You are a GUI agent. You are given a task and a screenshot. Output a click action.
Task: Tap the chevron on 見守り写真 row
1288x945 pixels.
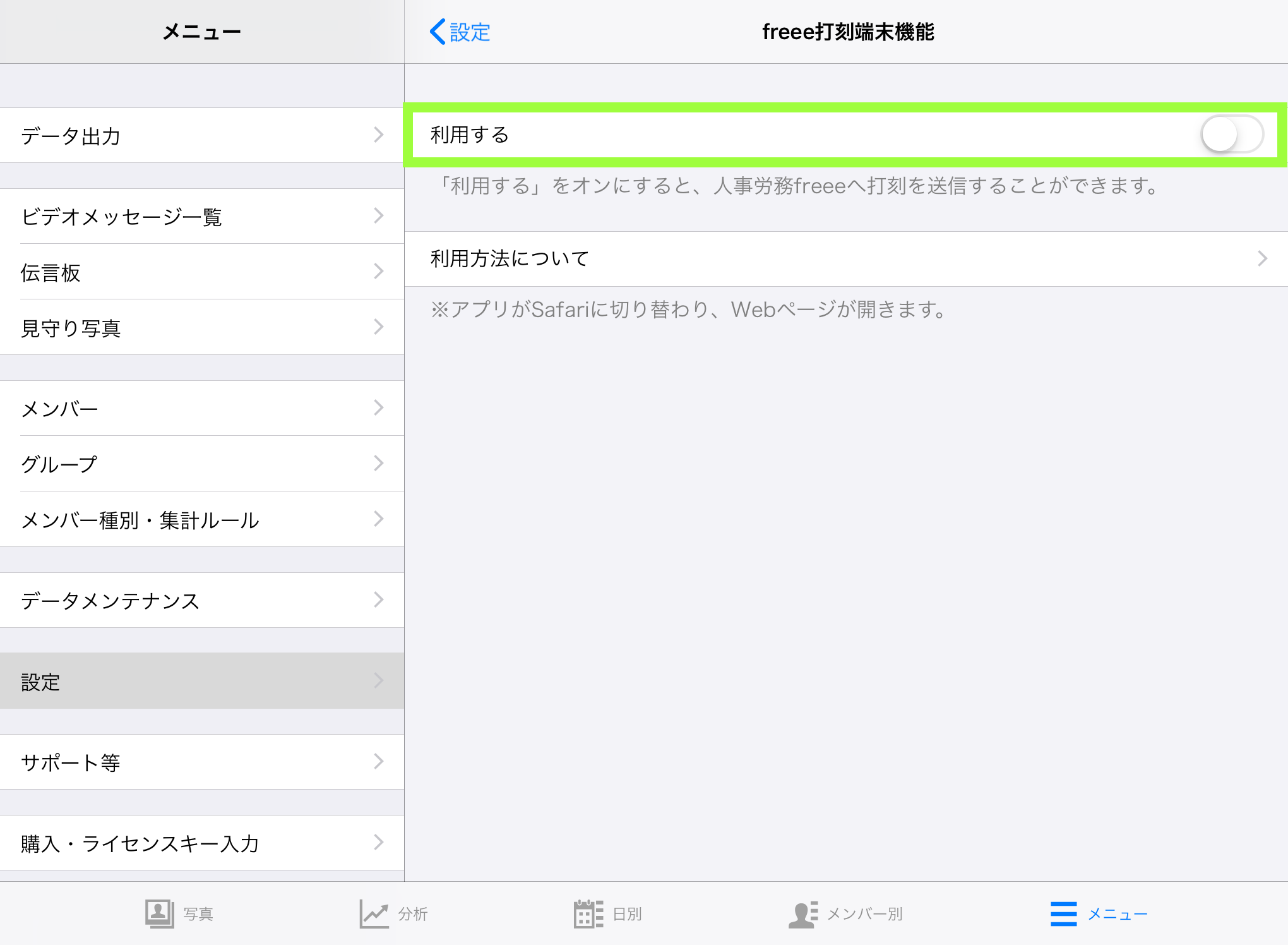pos(378,327)
